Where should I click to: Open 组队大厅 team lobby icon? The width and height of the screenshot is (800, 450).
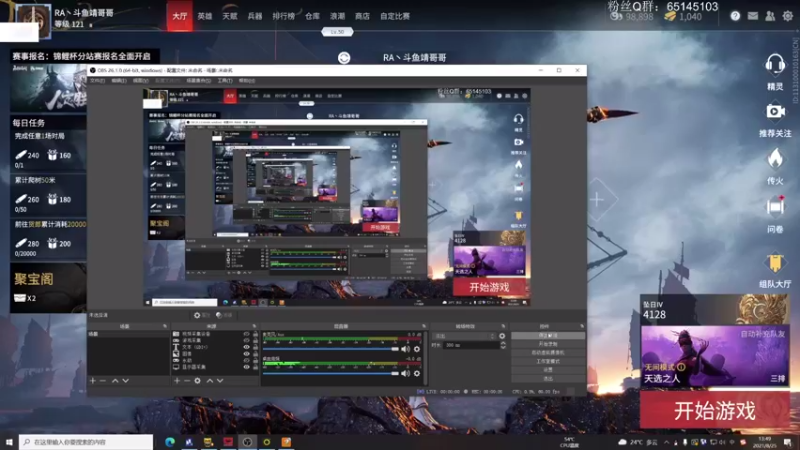point(774,263)
